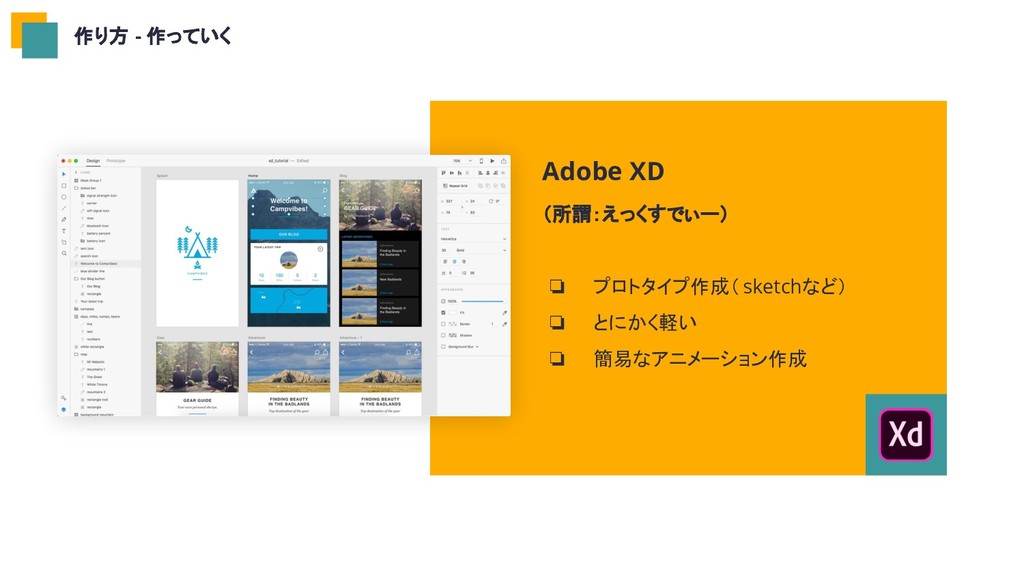Align text left in the Text section
The height and width of the screenshot is (576, 1024).
coord(445,261)
